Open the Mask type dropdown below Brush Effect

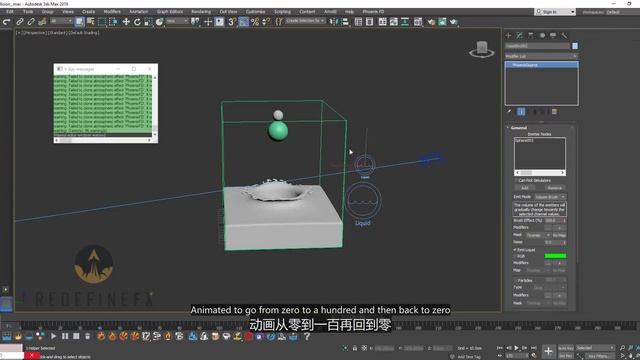click(x=538, y=235)
